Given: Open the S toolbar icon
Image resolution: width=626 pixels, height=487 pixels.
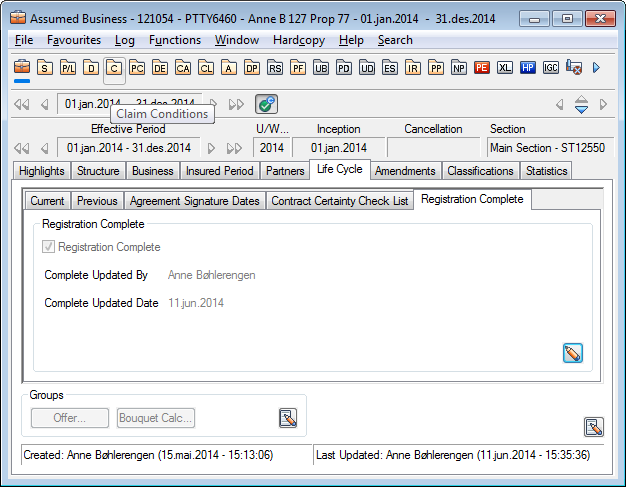Looking at the screenshot, I should (x=45, y=68).
